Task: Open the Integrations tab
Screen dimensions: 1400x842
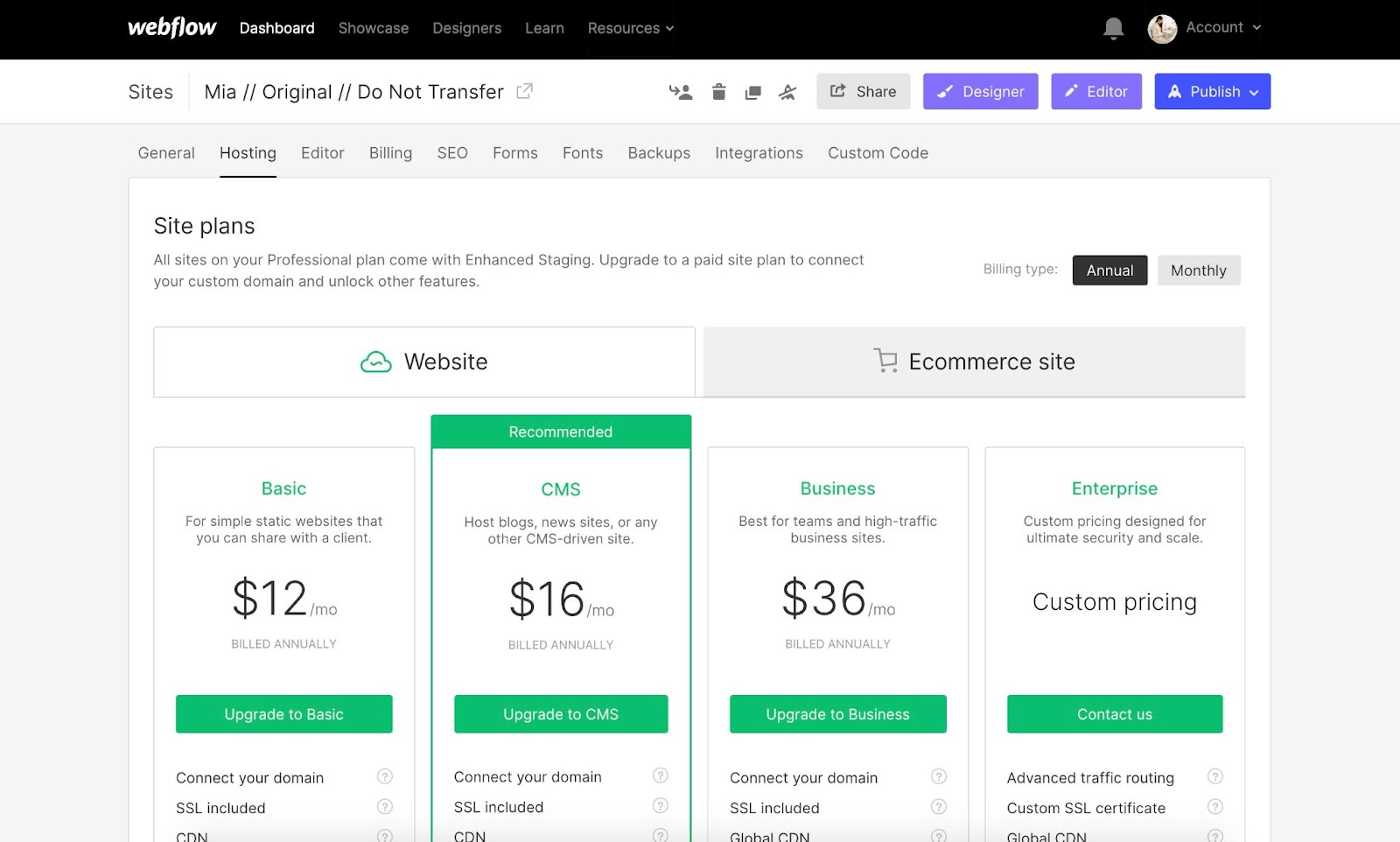Action: pos(759,153)
